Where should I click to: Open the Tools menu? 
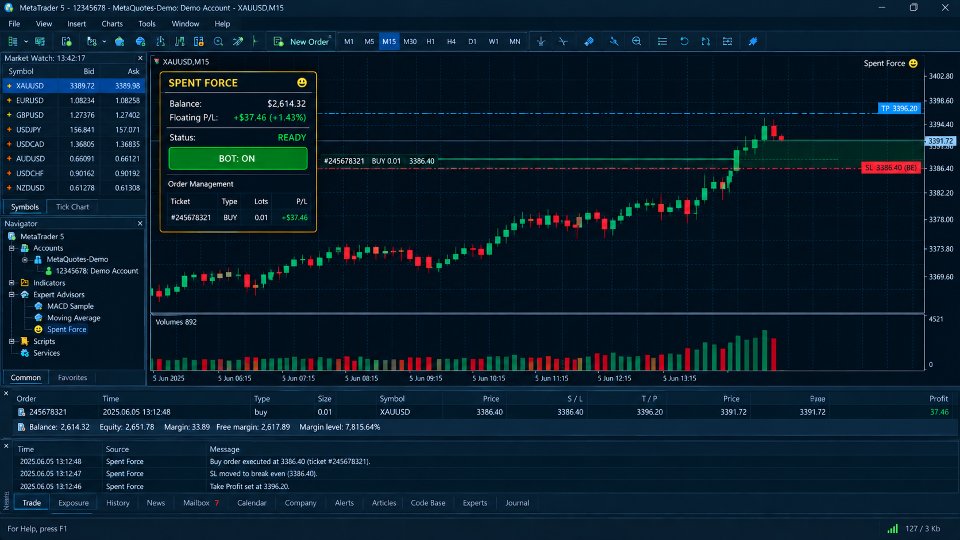click(x=147, y=24)
